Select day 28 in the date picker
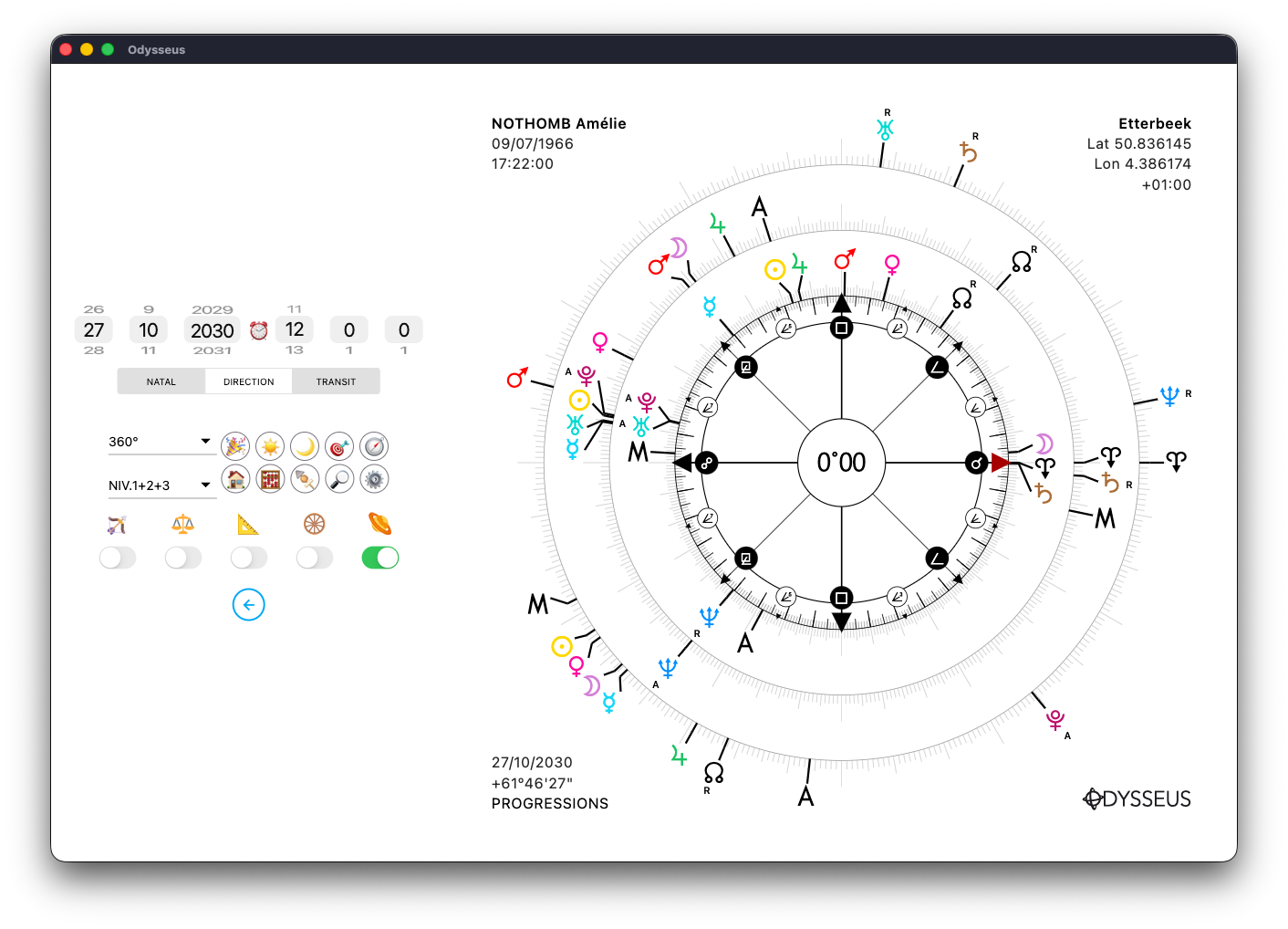Screen dimensions: 1288x929 click(94, 350)
